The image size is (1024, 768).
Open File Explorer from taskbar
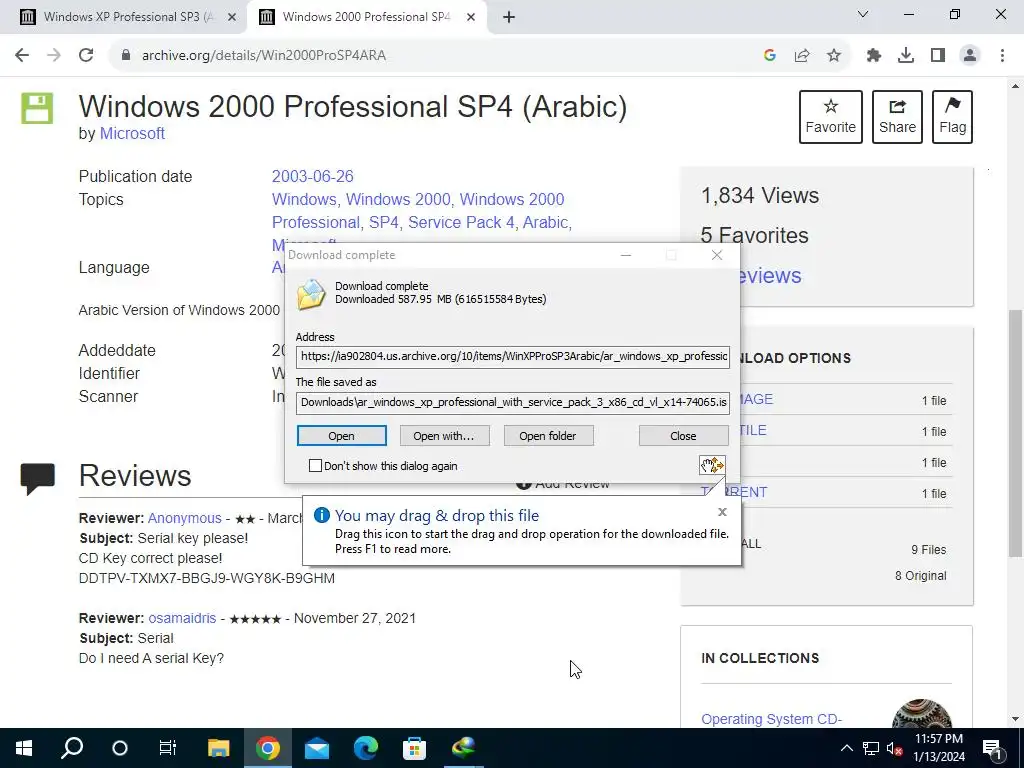click(218, 748)
